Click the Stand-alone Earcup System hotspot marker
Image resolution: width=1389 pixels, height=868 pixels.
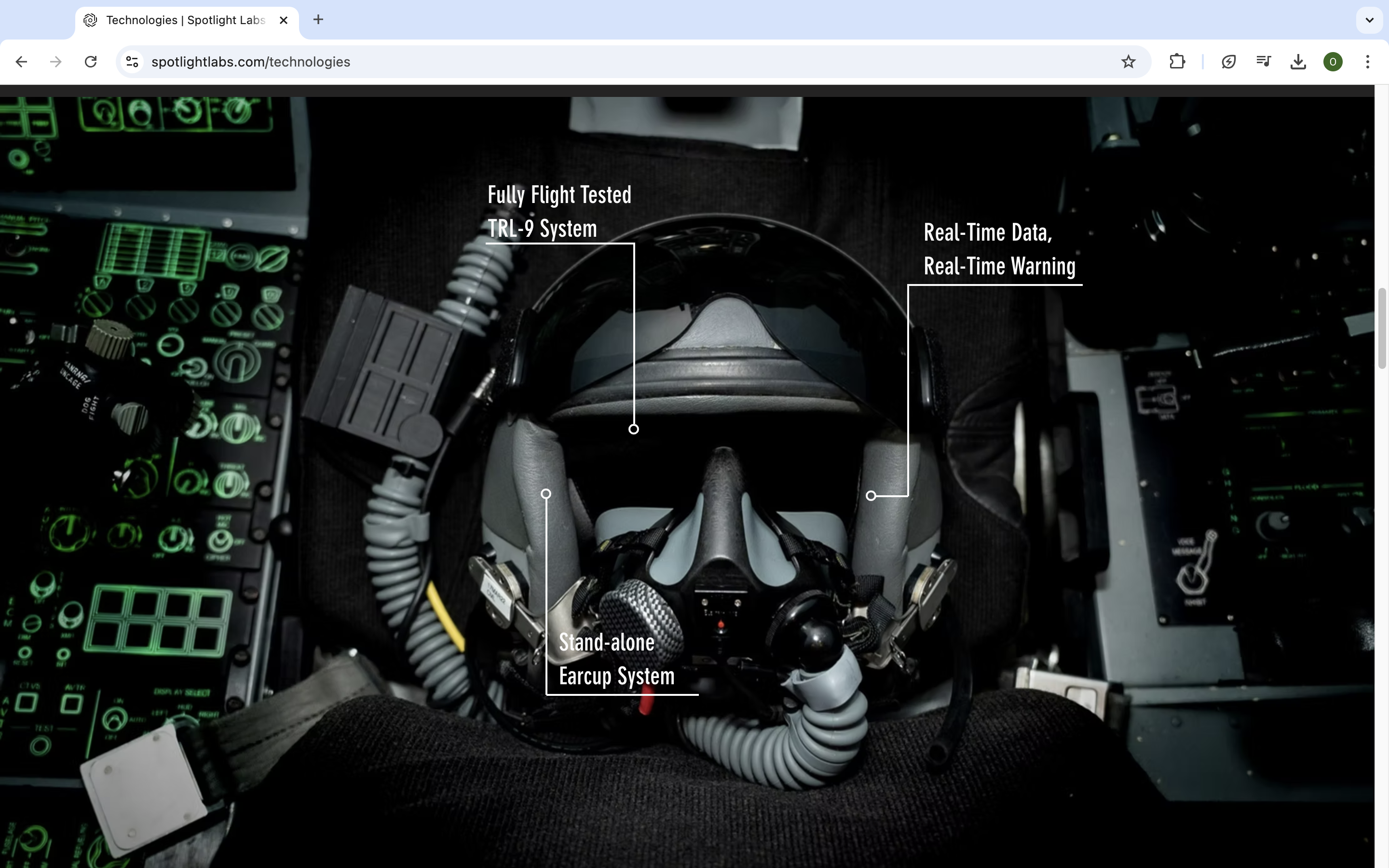tap(546, 494)
